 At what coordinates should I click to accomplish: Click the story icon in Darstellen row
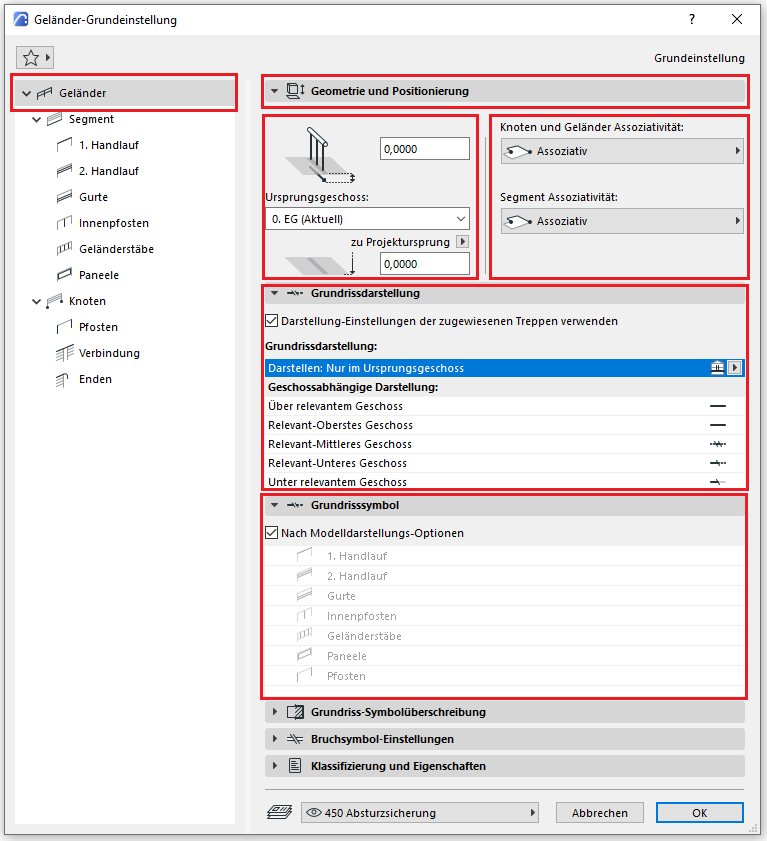pyautogui.click(x=717, y=368)
